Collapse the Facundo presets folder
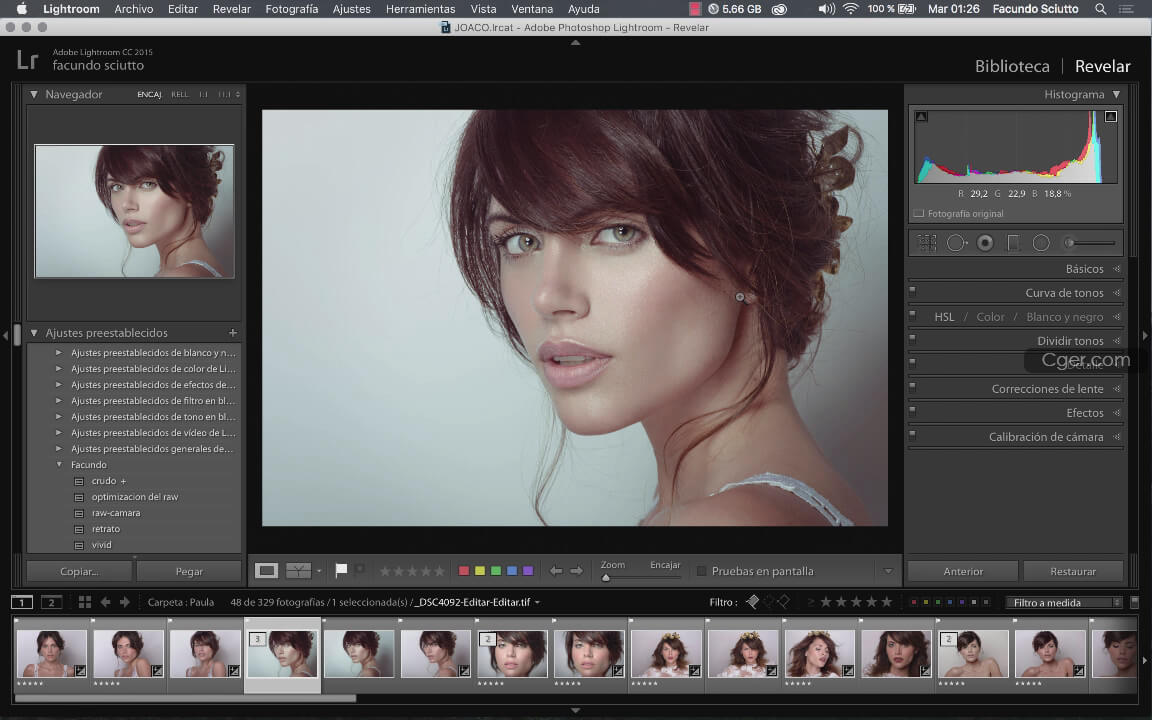 [59, 464]
